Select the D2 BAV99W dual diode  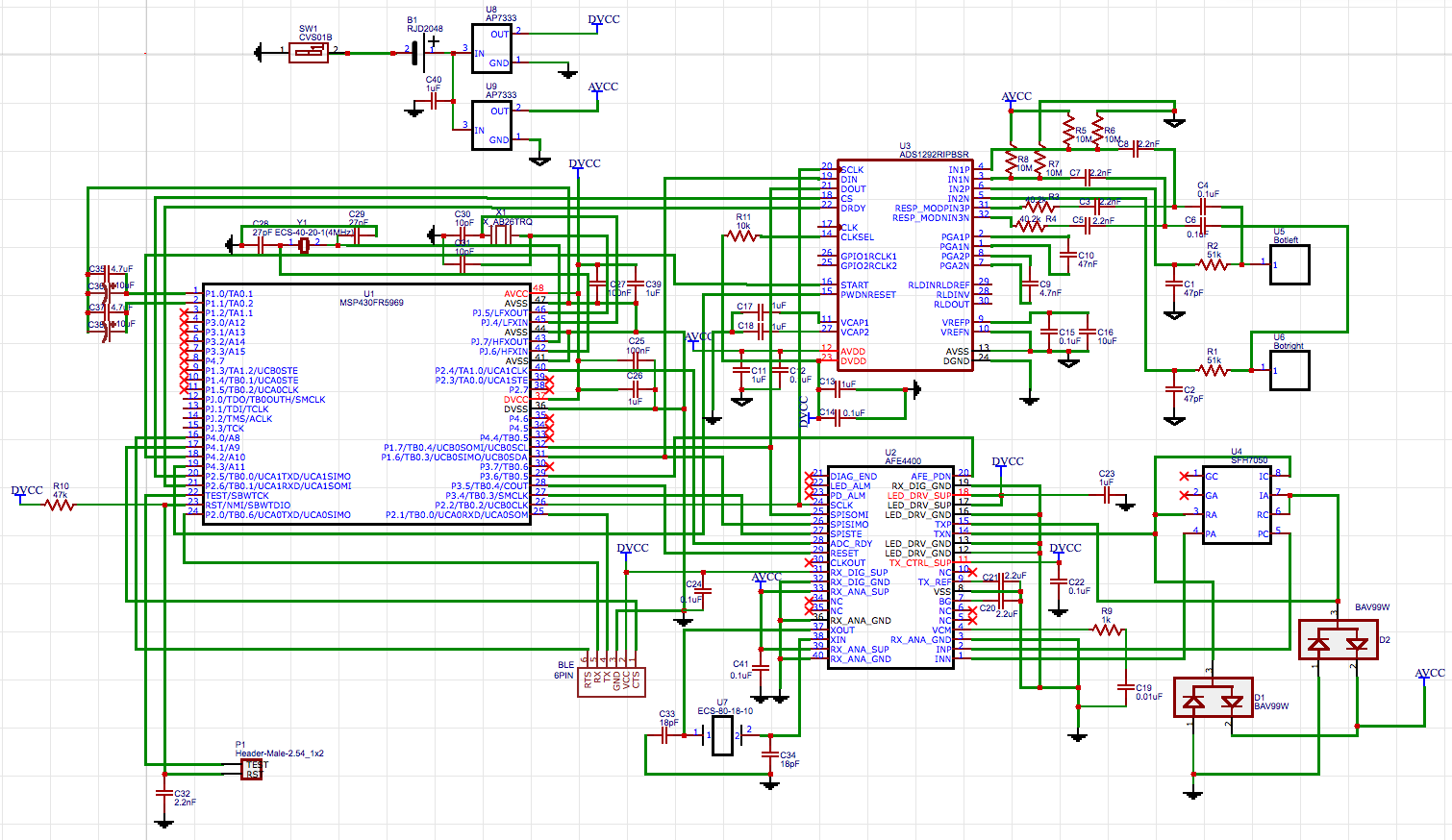coord(1338,640)
